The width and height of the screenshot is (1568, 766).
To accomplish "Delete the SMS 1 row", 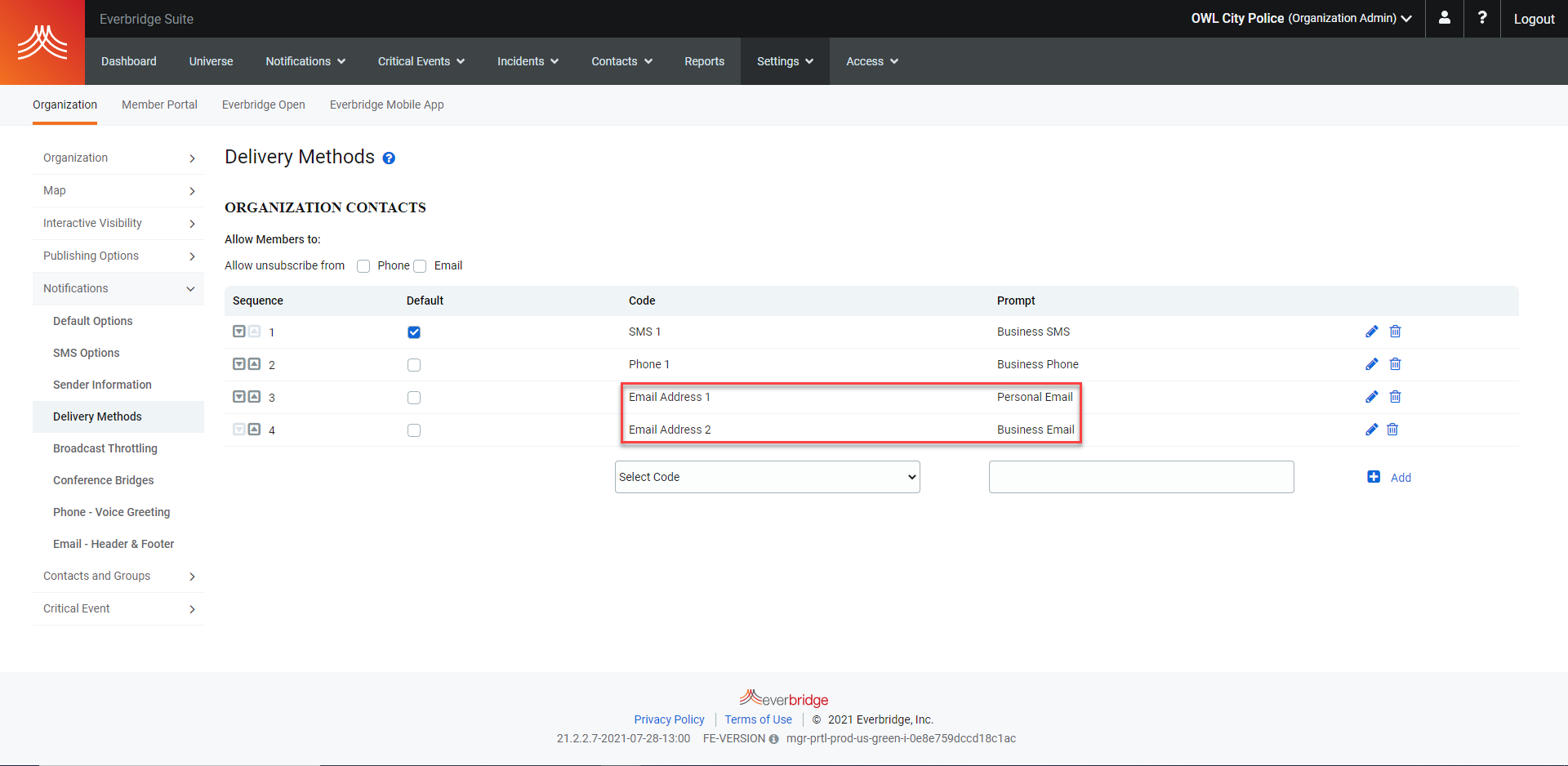I will pyautogui.click(x=1395, y=332).
